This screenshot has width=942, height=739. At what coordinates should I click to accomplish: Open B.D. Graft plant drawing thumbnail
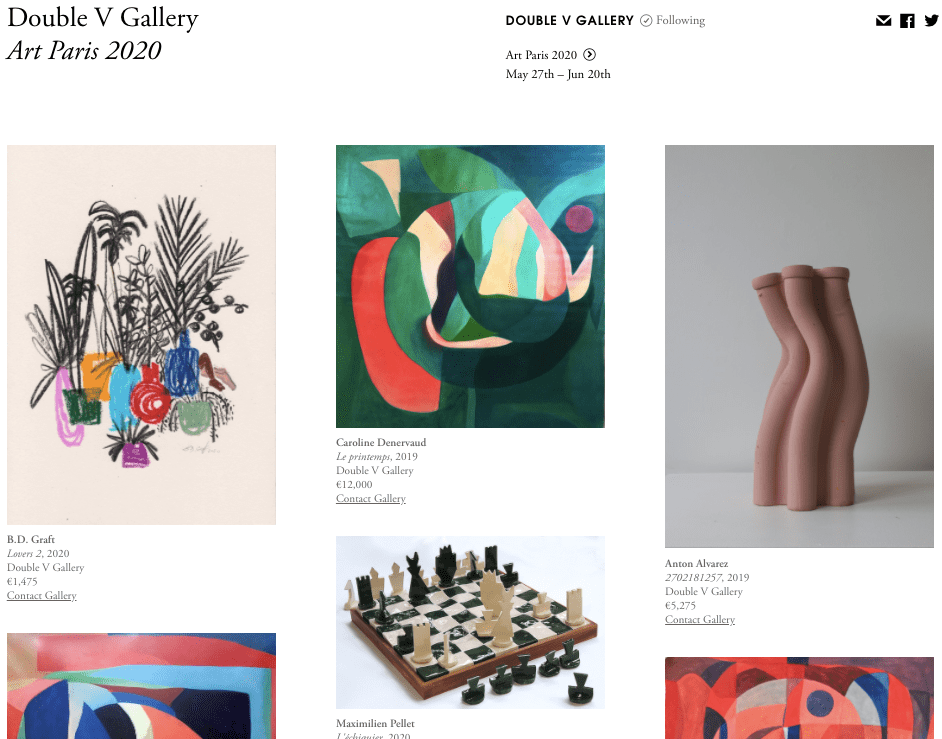[141, 335]
